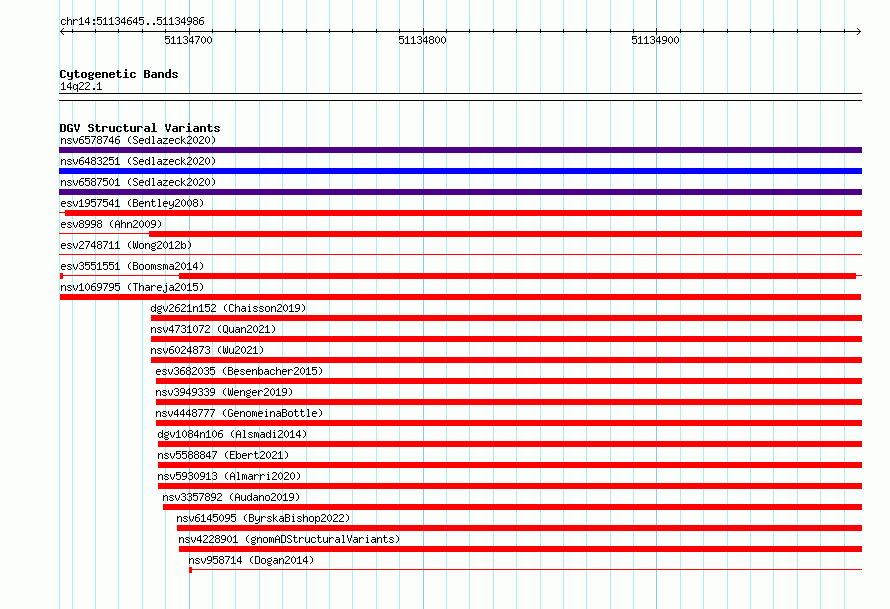Click the 14q22.1 band label

pos(81,86)
